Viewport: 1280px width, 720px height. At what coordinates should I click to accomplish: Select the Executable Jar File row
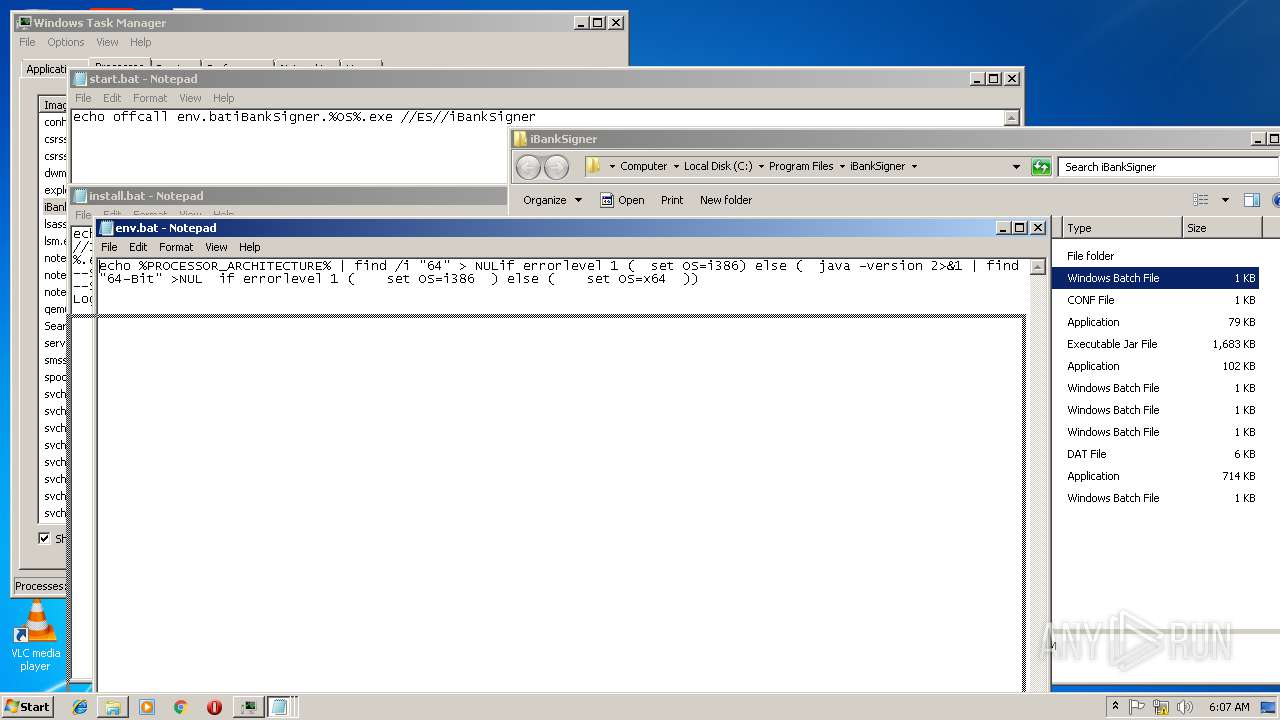point(1158,344)
